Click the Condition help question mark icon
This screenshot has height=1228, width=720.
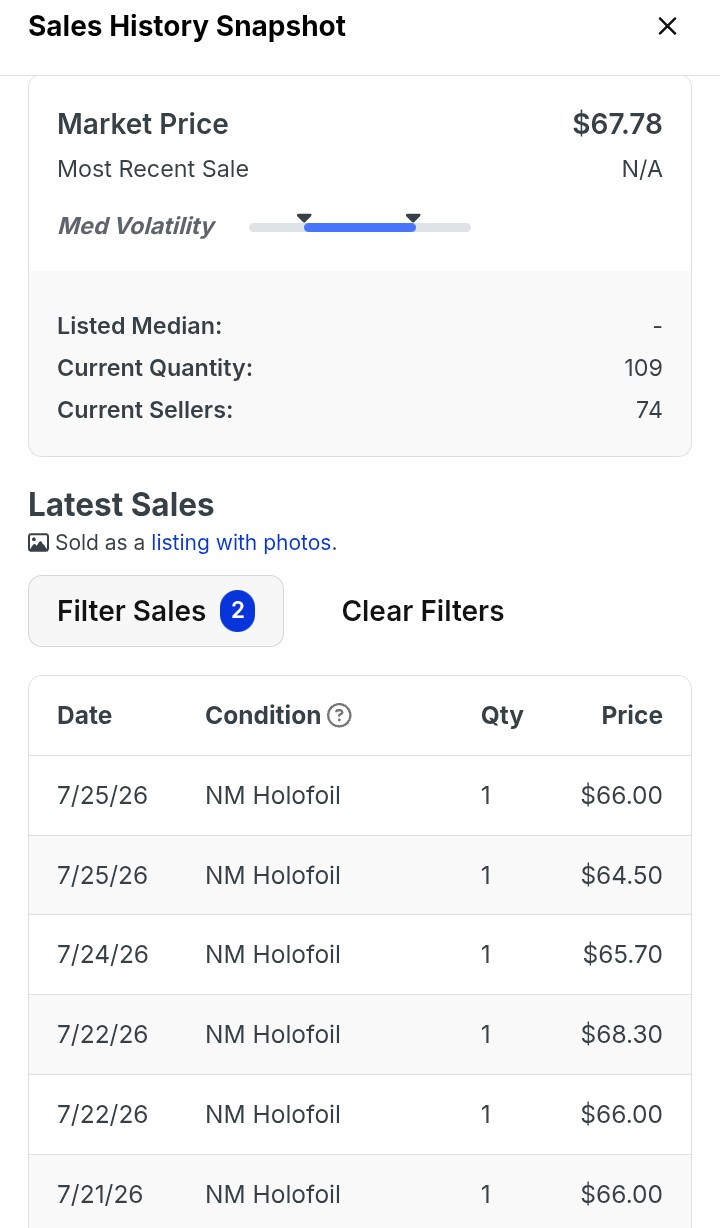pos(340,716)
